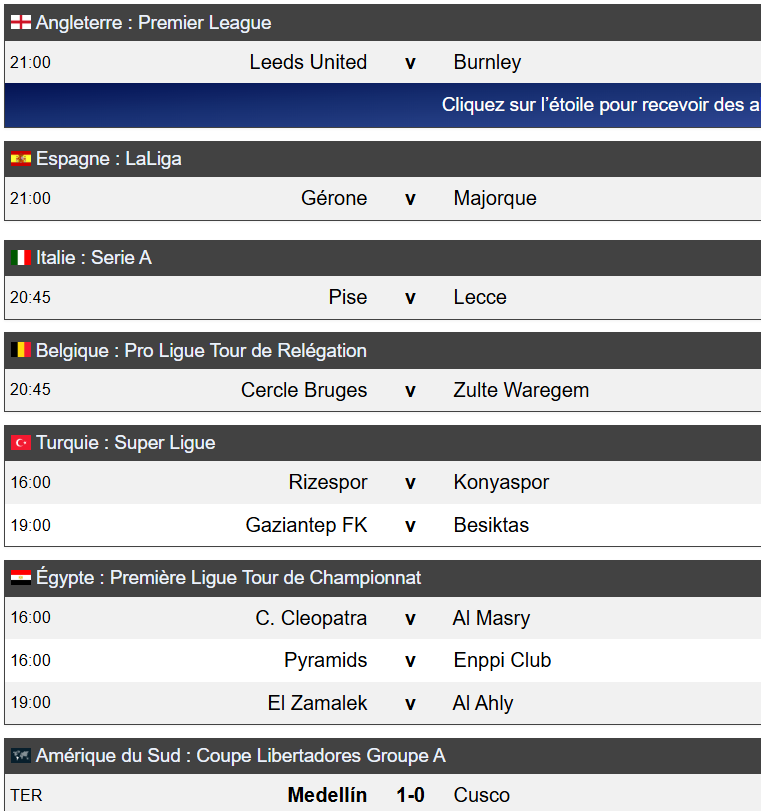Viewport: 761px width, 811px height.
Task: Open Leeds United v Burnley match
Action: coord(382,62)
